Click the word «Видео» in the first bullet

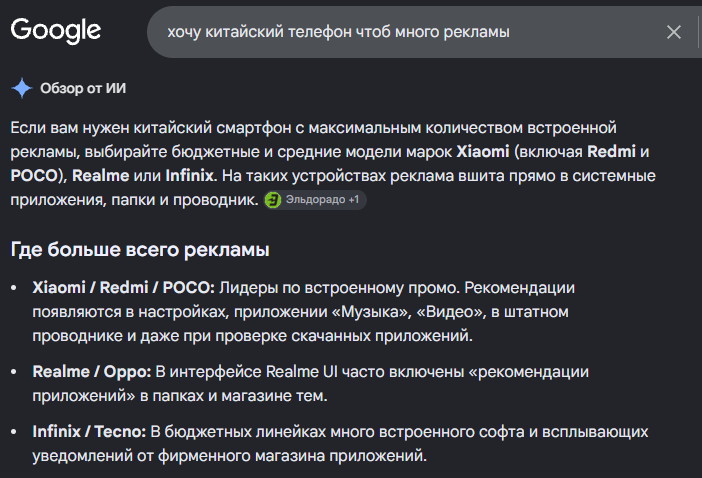point(451,312)
